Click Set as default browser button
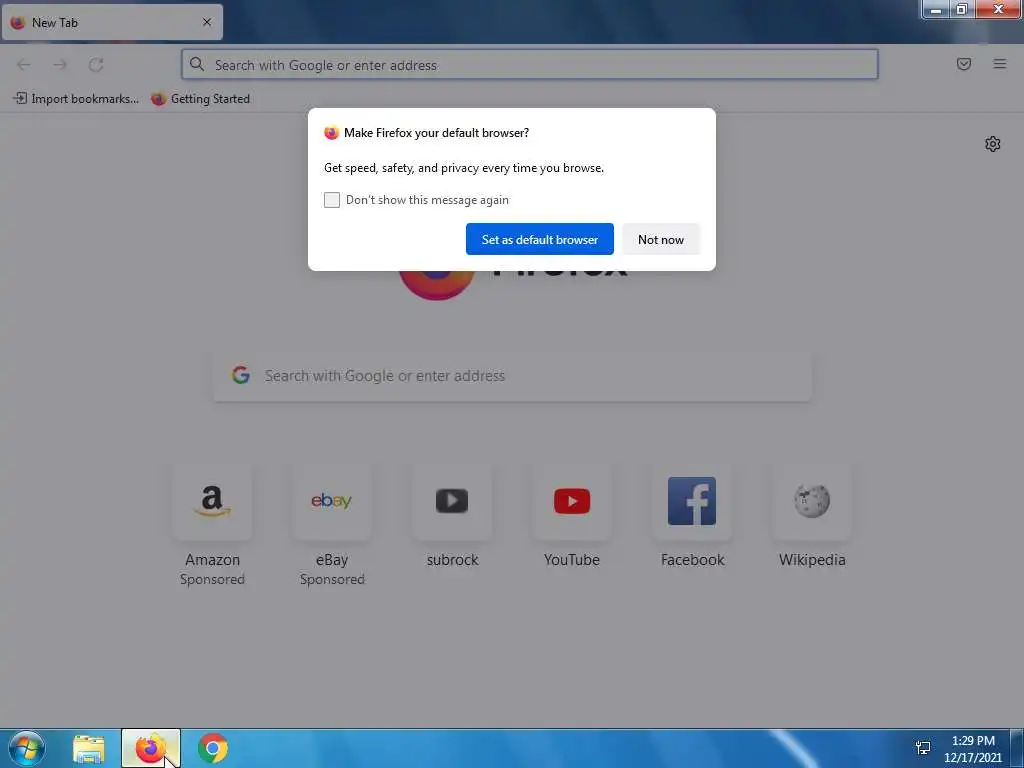Image resolution: width=1024 pixels, height=768 pixels. pyautogui.click(x=539, y=239)
